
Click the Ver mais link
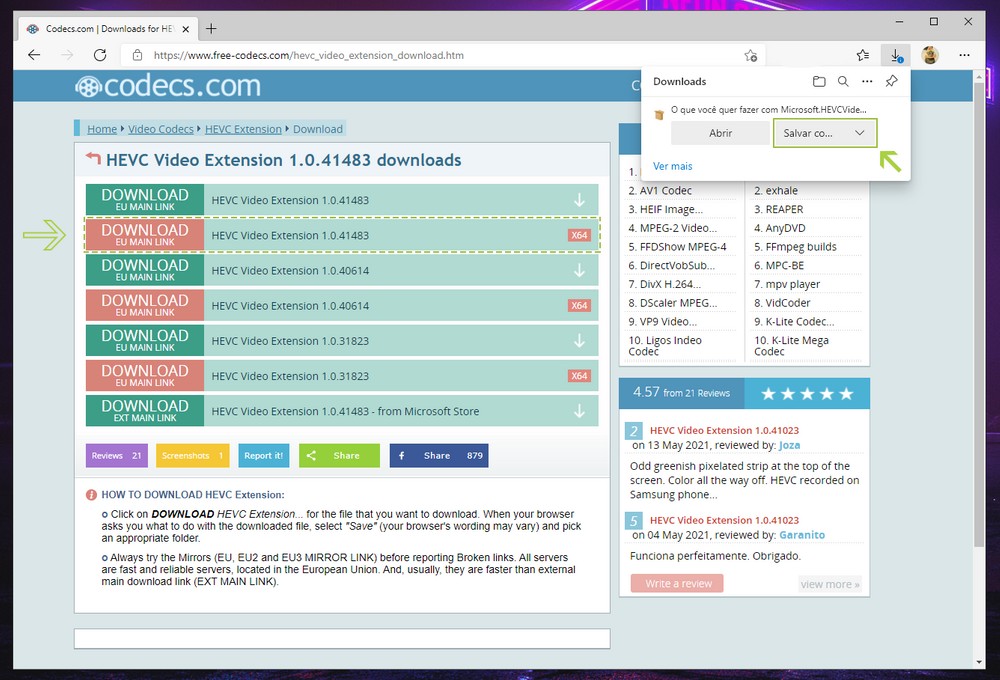pyautogui.click(x=672, y=166)
